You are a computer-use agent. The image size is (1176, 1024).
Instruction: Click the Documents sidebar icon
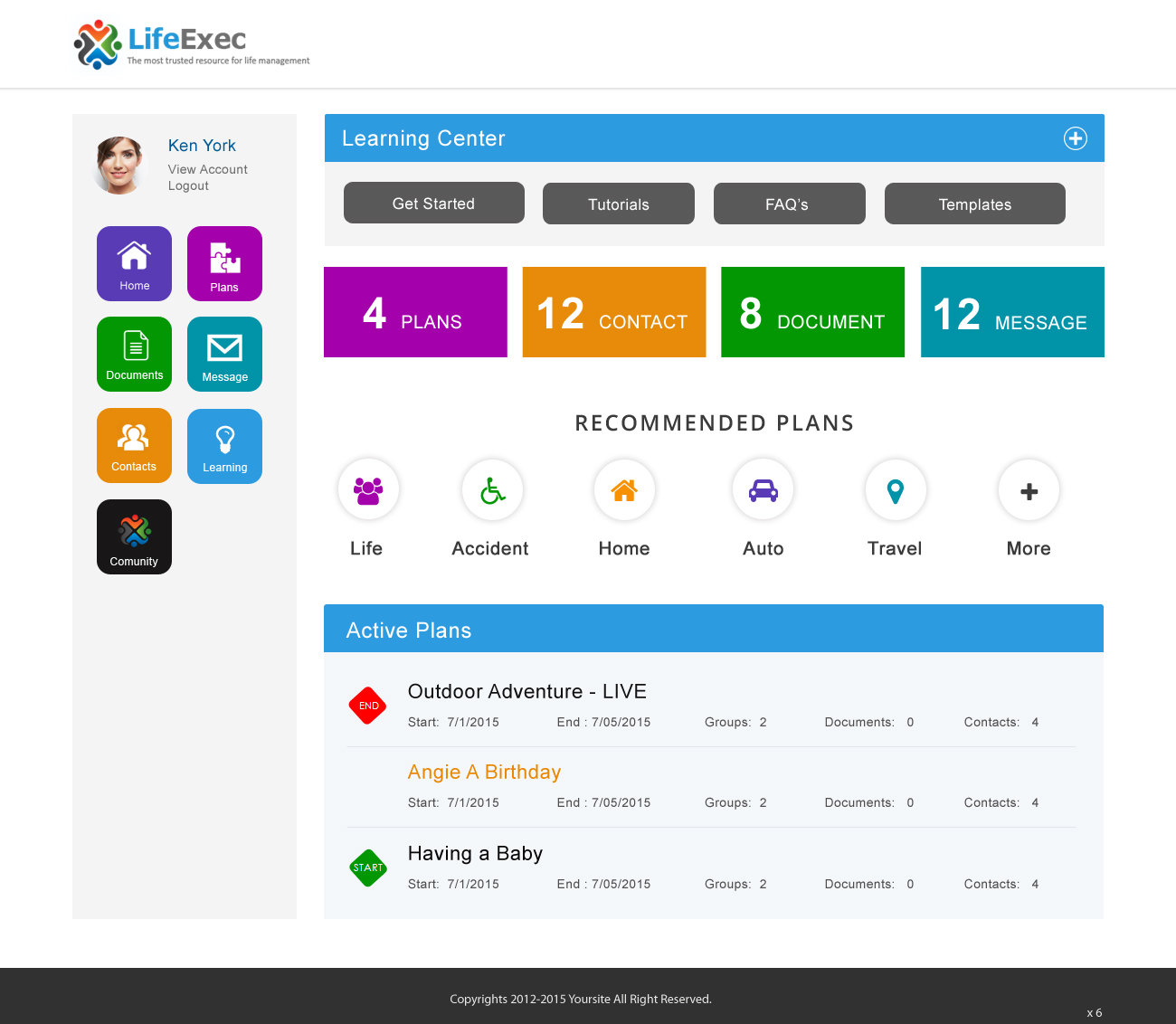(134, 354)
